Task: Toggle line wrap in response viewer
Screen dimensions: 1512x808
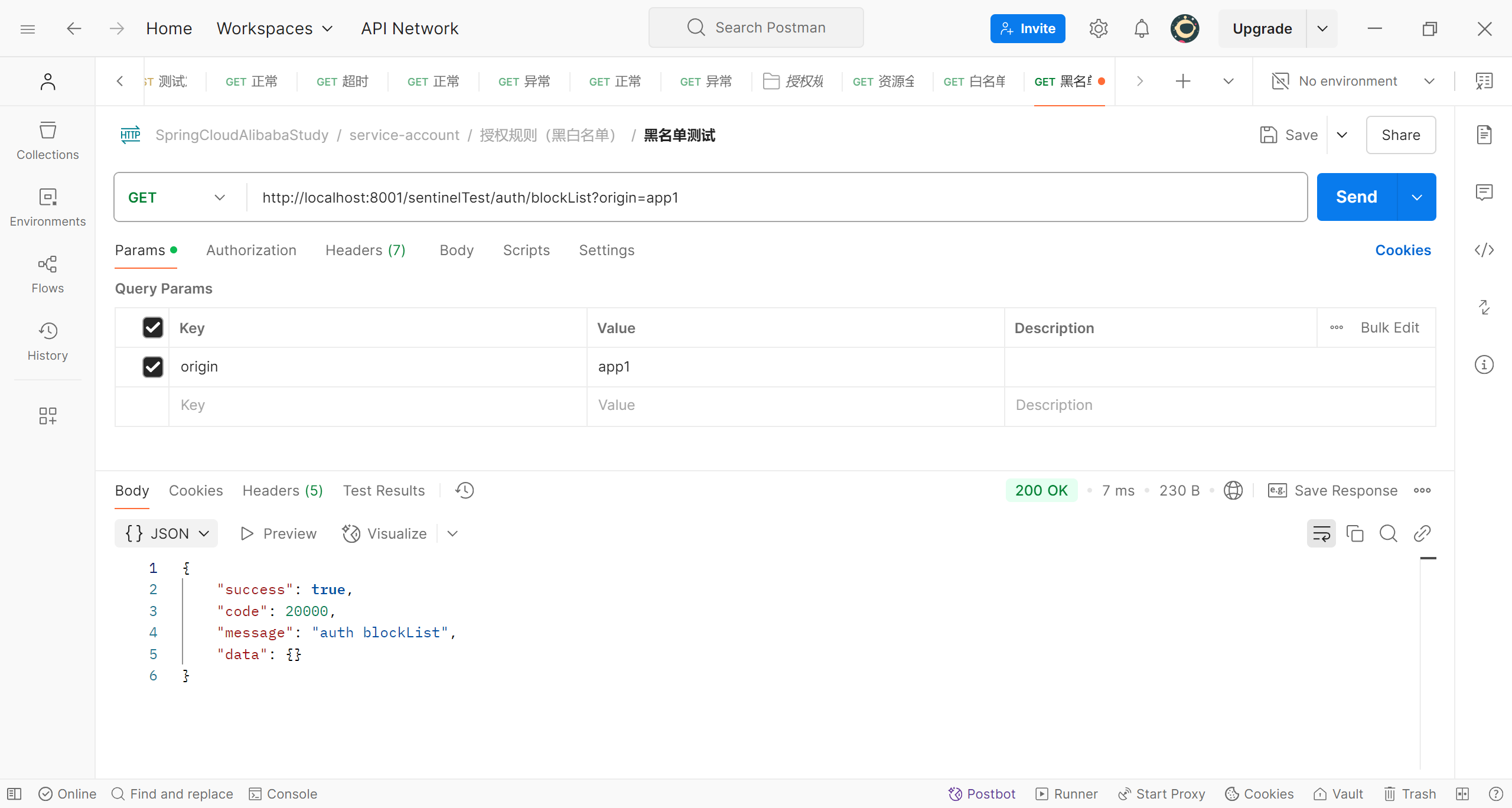Action: pos(1321,533)
